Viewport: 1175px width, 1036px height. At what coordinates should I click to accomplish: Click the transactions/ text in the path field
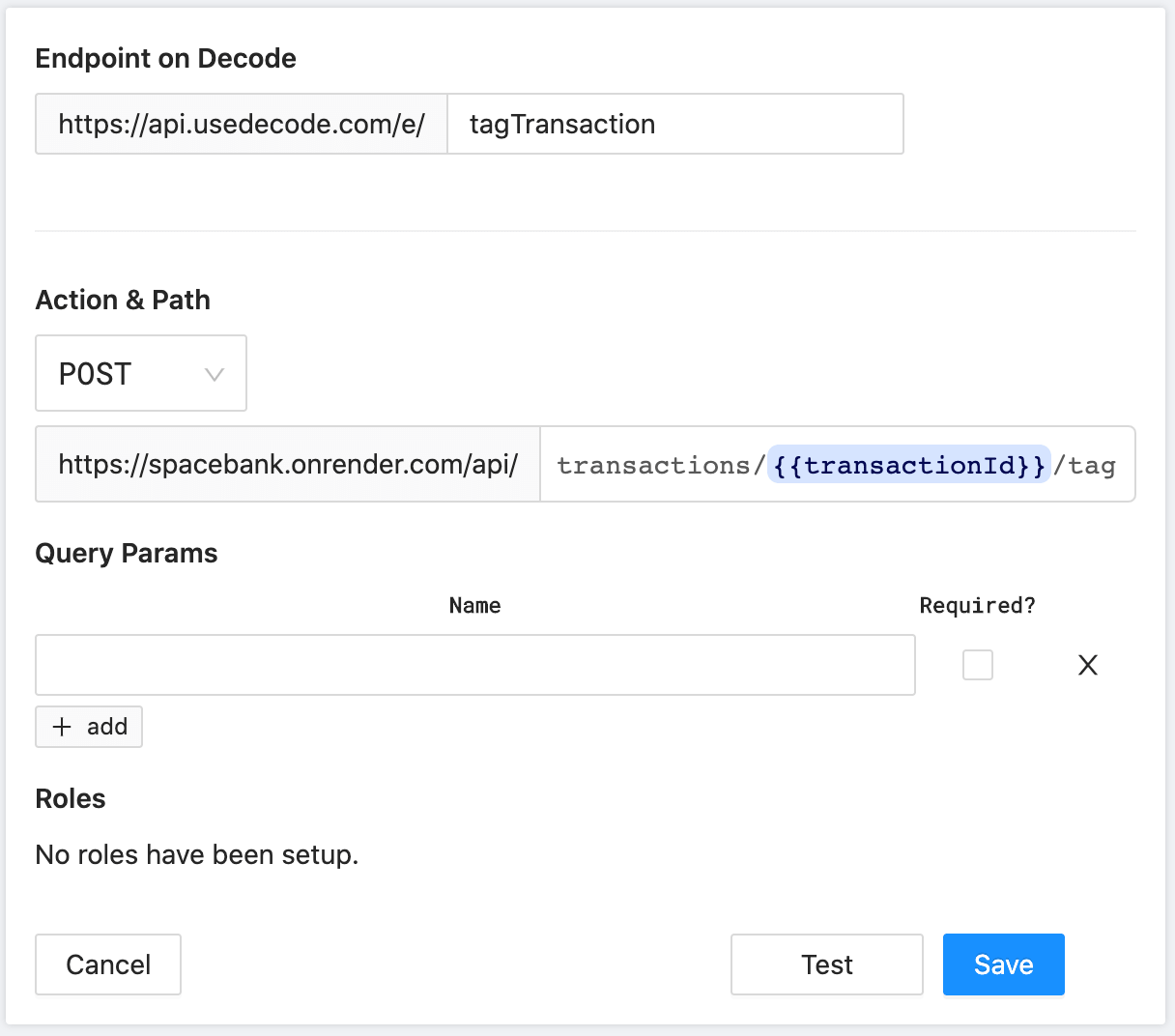pyautogui.click(x=660, y=465)
